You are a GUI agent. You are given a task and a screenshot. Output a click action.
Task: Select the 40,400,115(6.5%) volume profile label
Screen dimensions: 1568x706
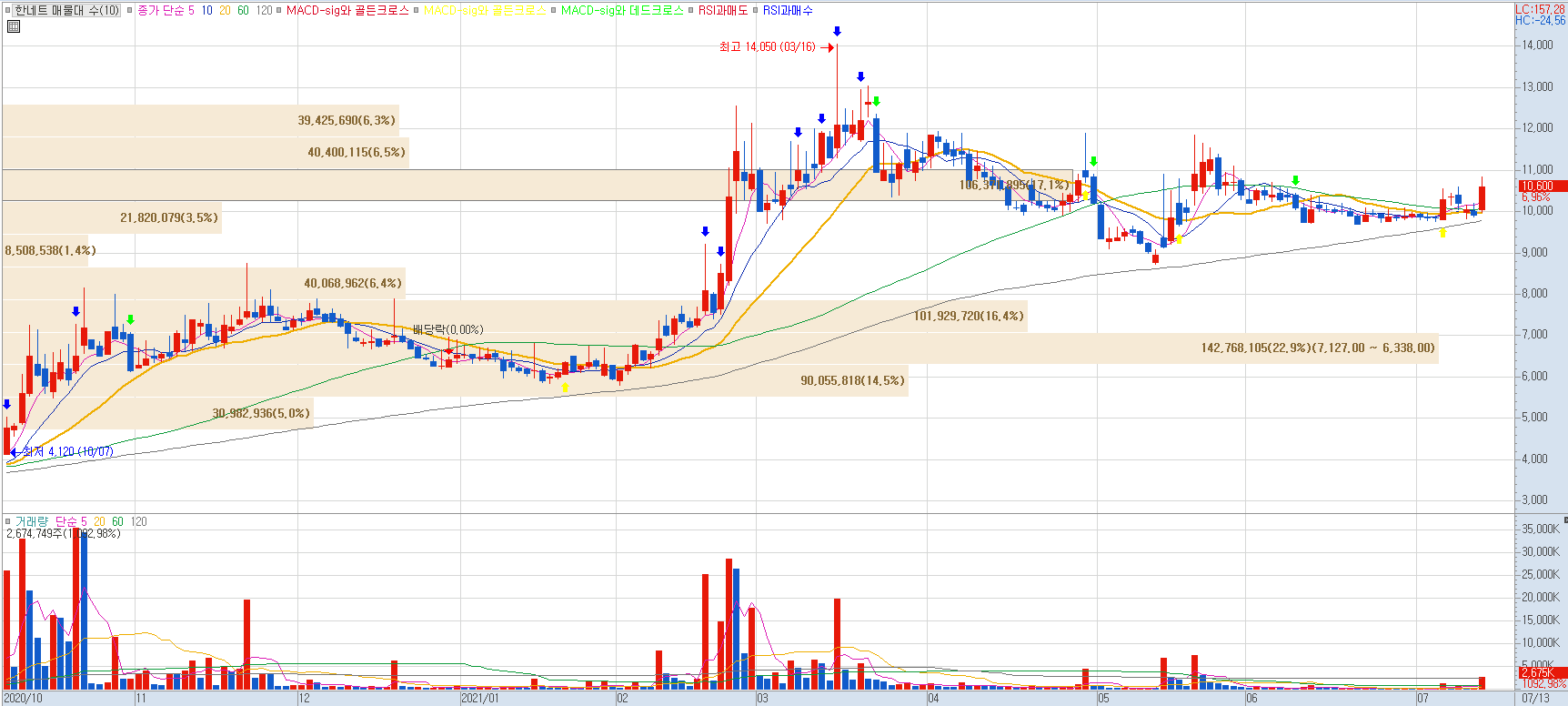click(357, 152)
